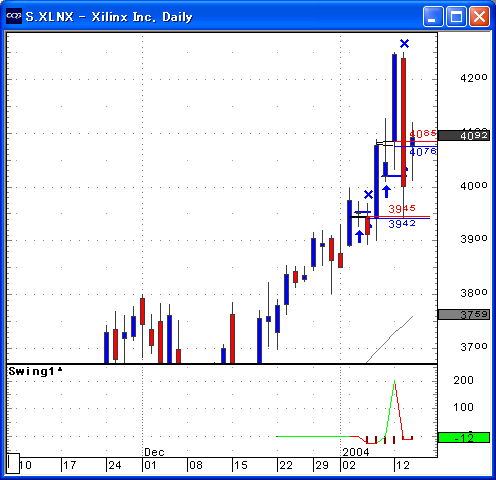Click the 100 Swing scale label
496x480 pixels.
click(463, 407)
